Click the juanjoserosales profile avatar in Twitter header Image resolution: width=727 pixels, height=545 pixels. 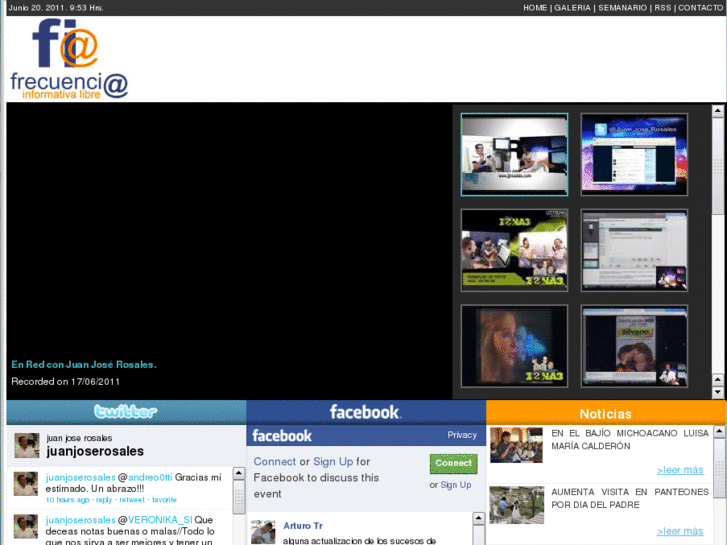click(x=26, y=445)
